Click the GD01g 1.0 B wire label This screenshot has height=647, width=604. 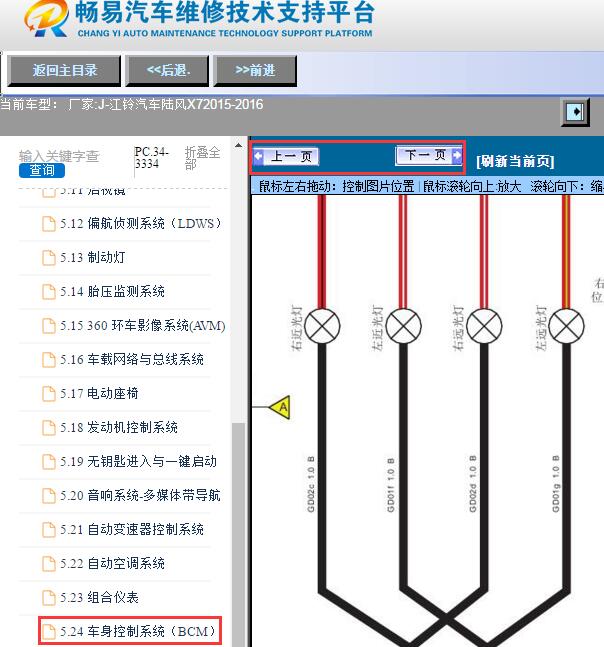pyautogui.click(x=556, y=484)
